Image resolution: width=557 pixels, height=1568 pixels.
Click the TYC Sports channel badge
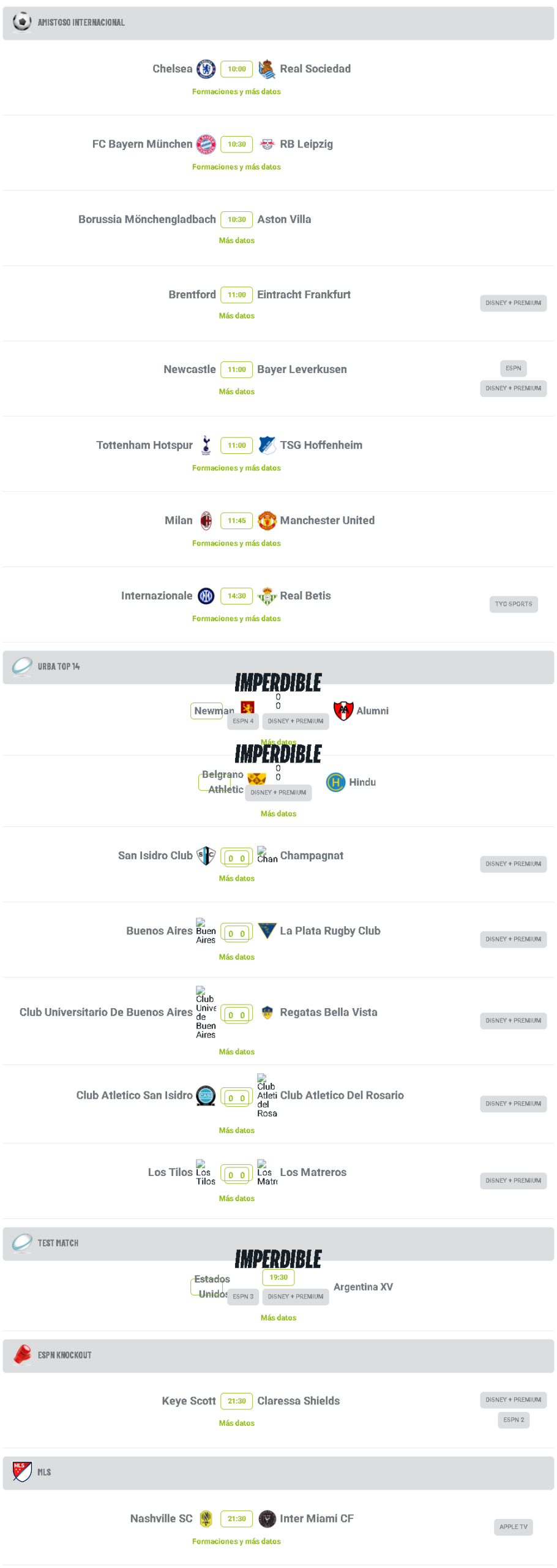(x=514, y=604)
